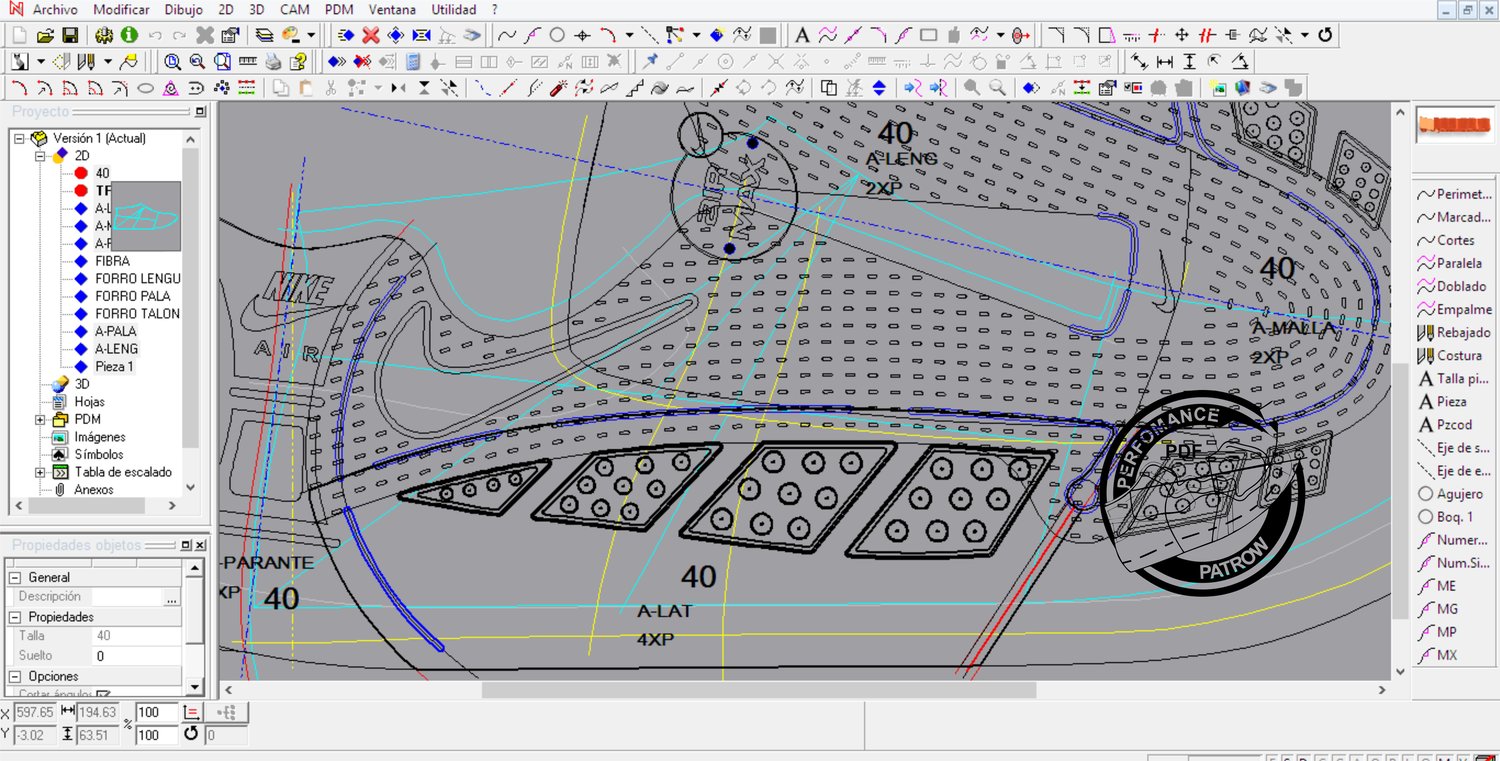Select the Anexos tree item
This screenshot has width=1500, height=761.
tap(94, 490)
